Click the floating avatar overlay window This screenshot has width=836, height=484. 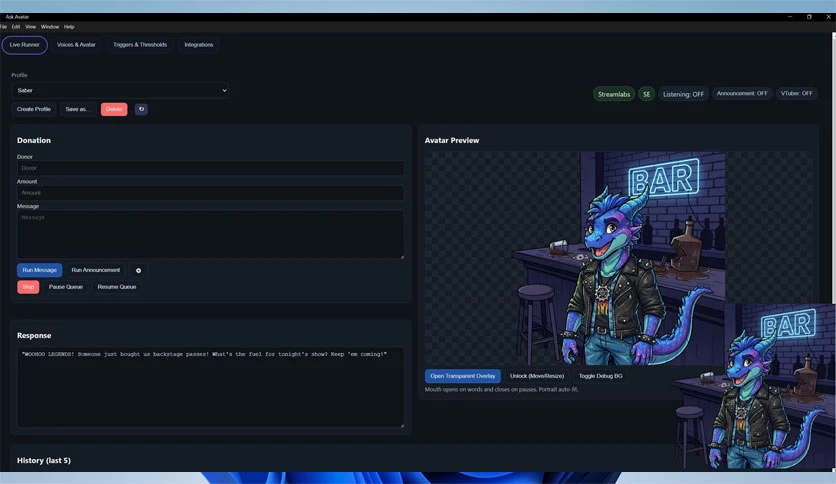tap(753, 386)
